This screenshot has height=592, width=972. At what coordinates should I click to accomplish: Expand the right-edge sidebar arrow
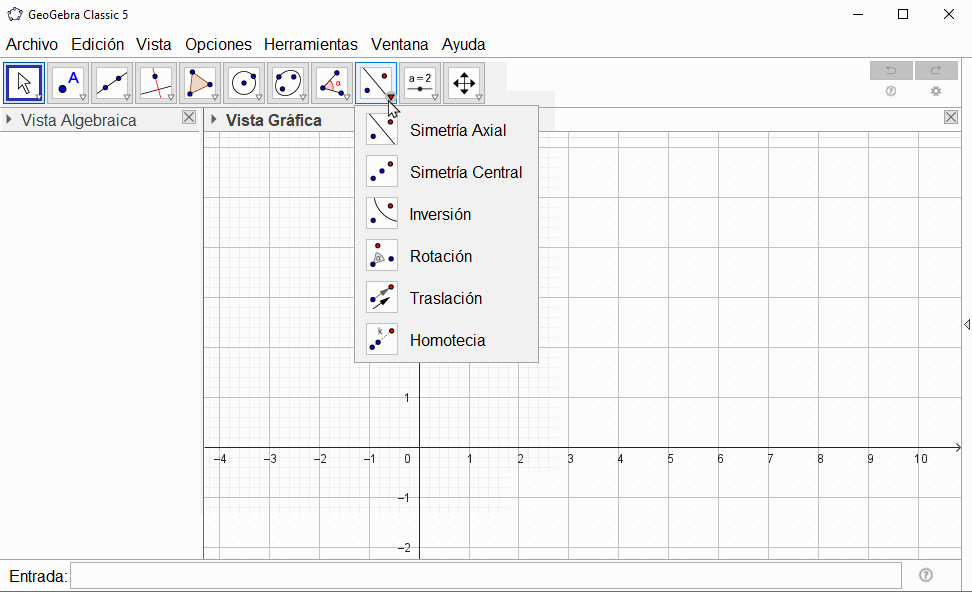(966, 324)
